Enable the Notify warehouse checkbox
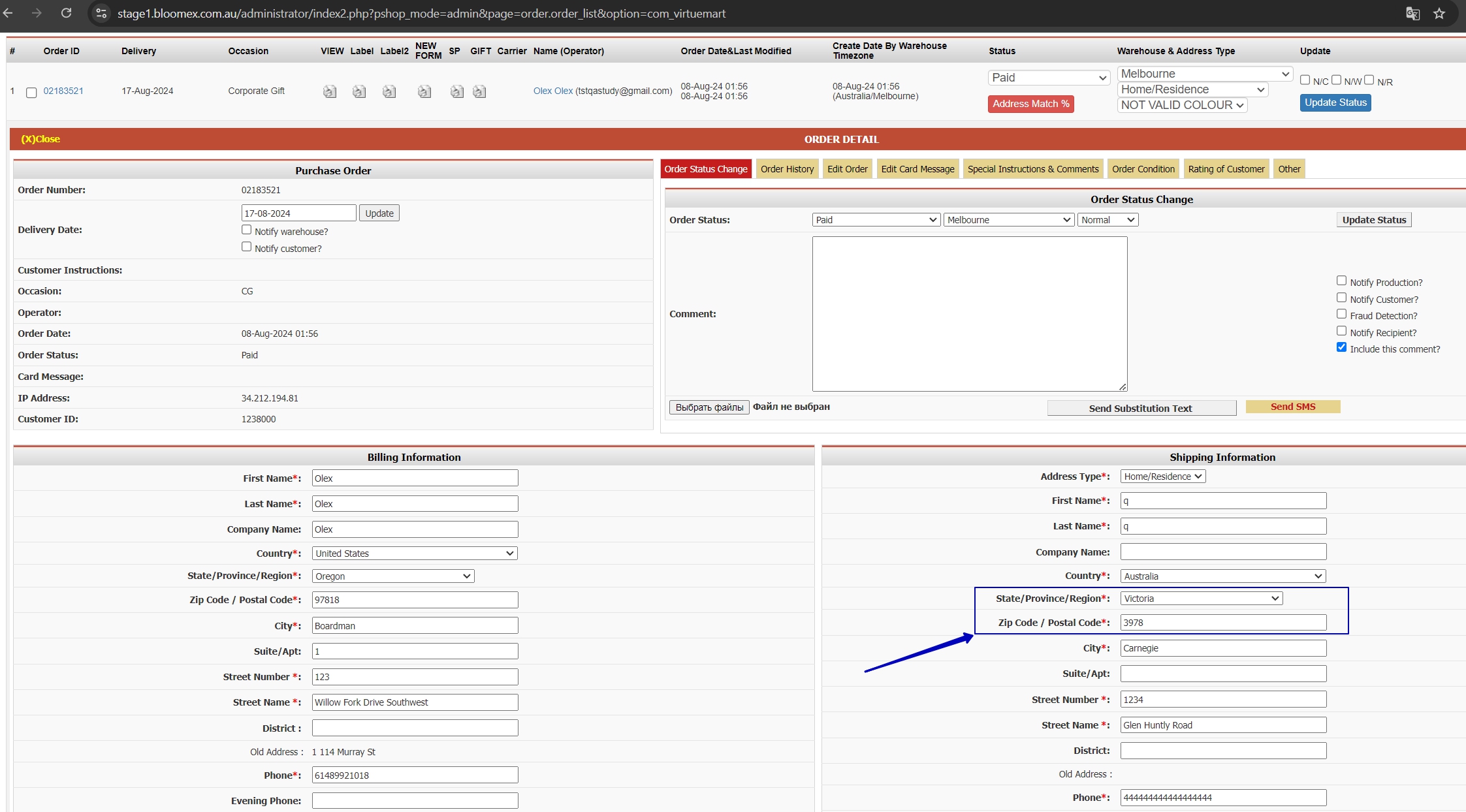 pyautogui.click(x=246, y=230)
